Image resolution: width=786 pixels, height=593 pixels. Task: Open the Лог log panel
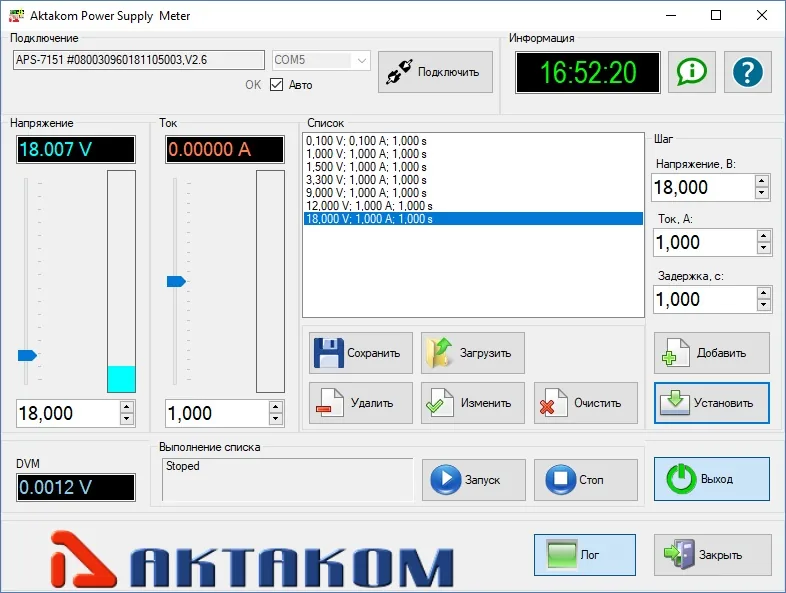(585, 555)
